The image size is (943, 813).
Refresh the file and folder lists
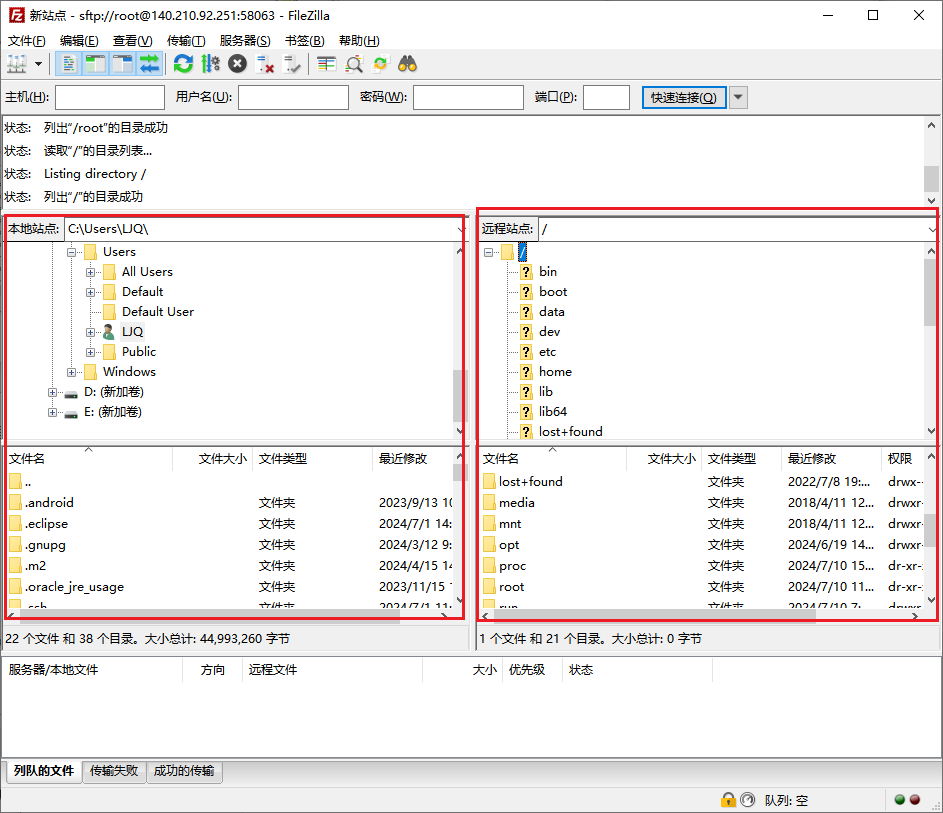[183, 64]
